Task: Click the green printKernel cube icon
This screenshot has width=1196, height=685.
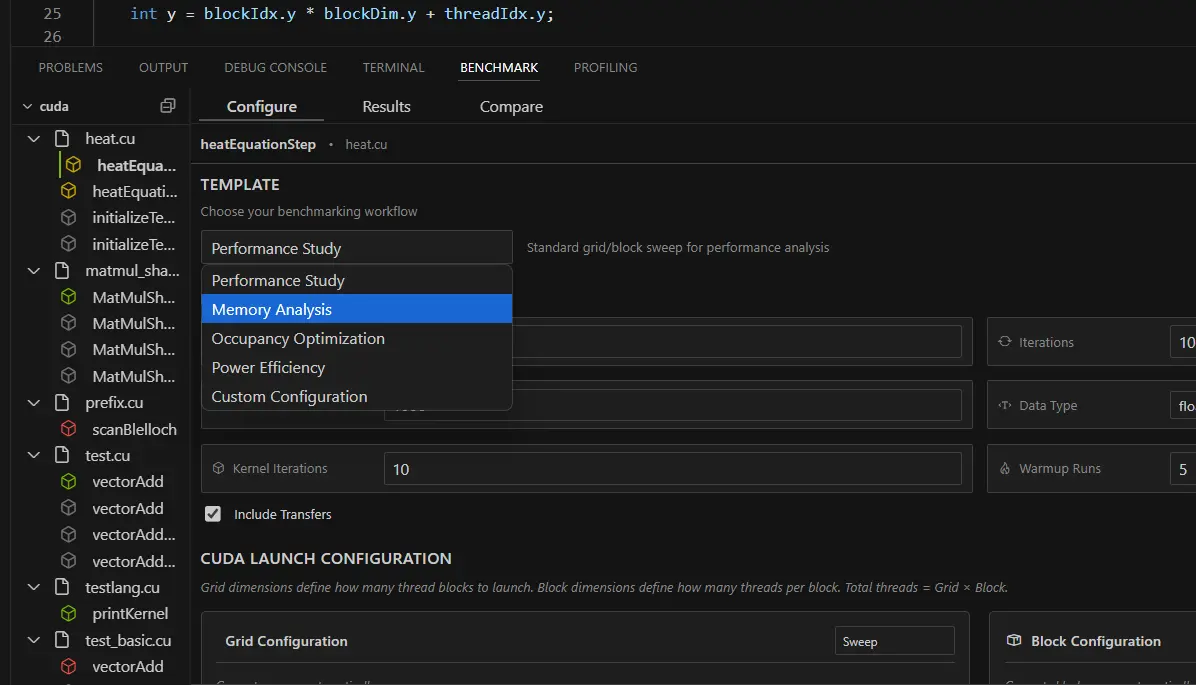Action: (68, 613)
